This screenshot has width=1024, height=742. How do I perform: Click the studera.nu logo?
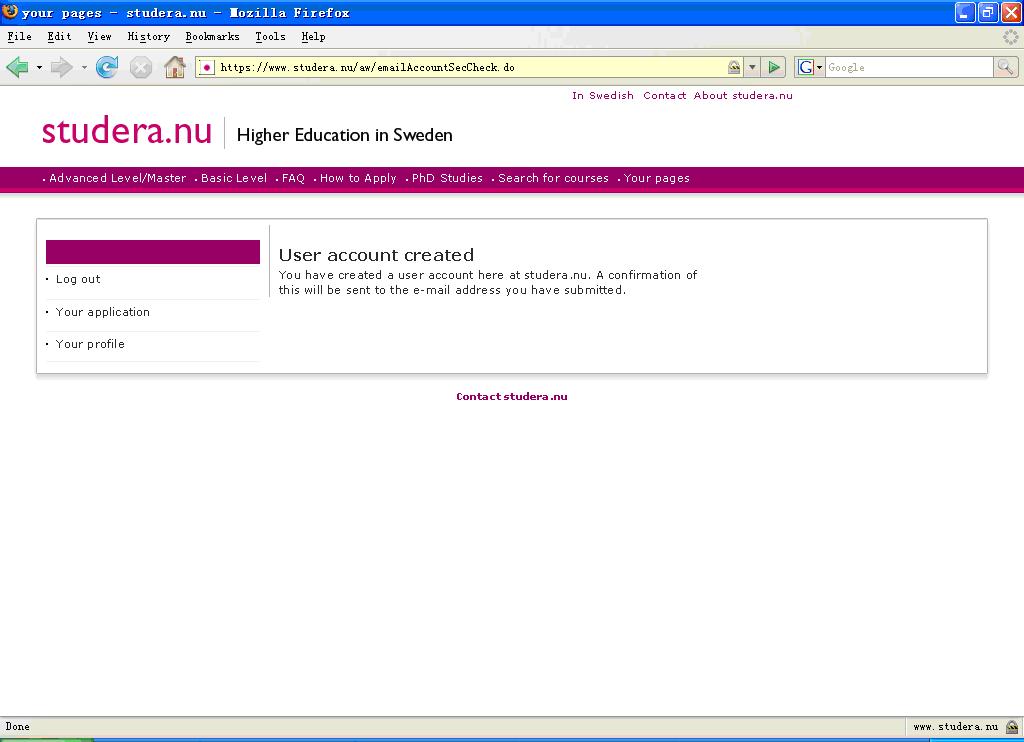coord(127,131)
